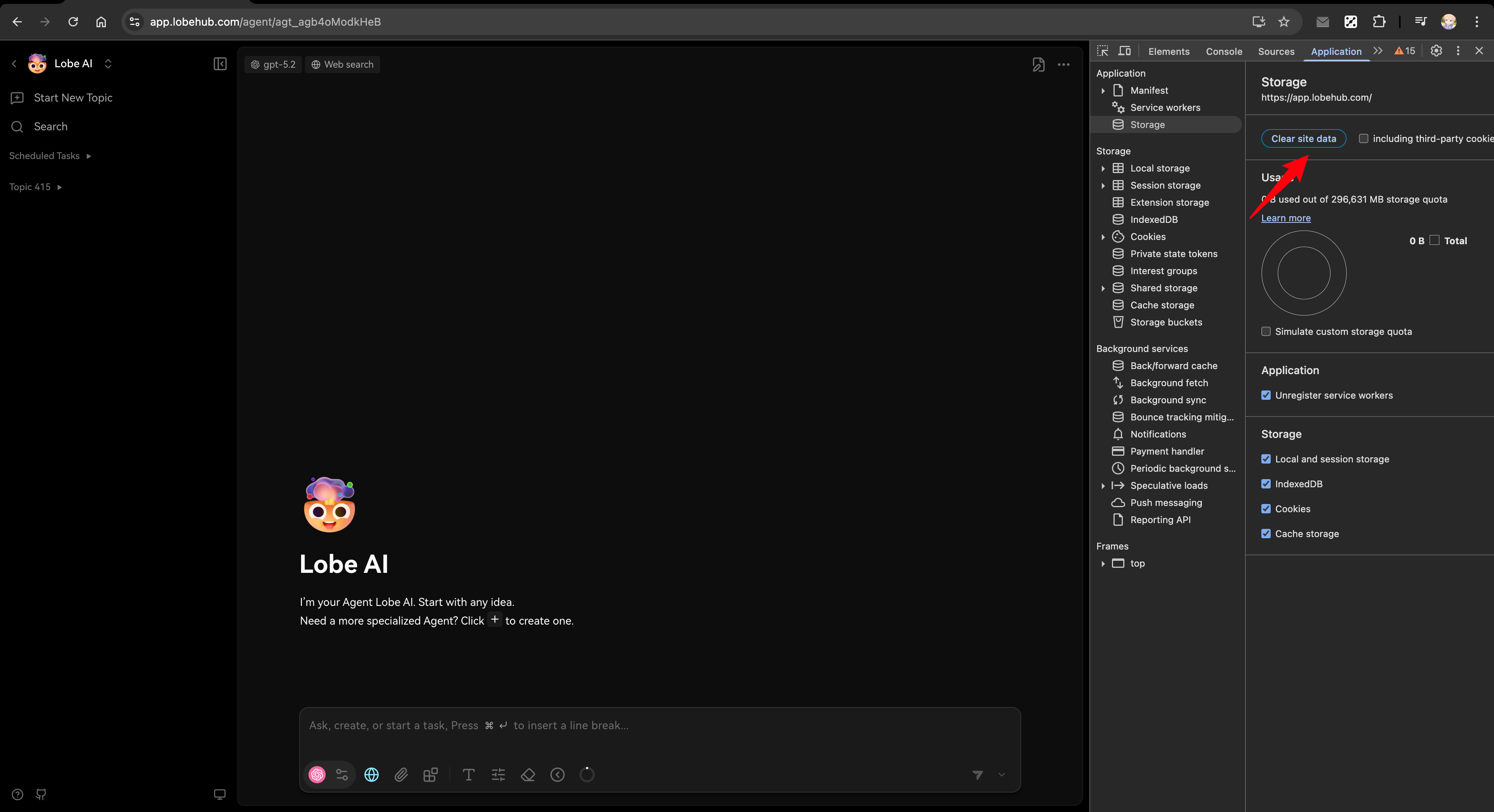The image size is (1494, 812).
Task: Toggle the Web search globe icon
Action: (x=371, y=774)
